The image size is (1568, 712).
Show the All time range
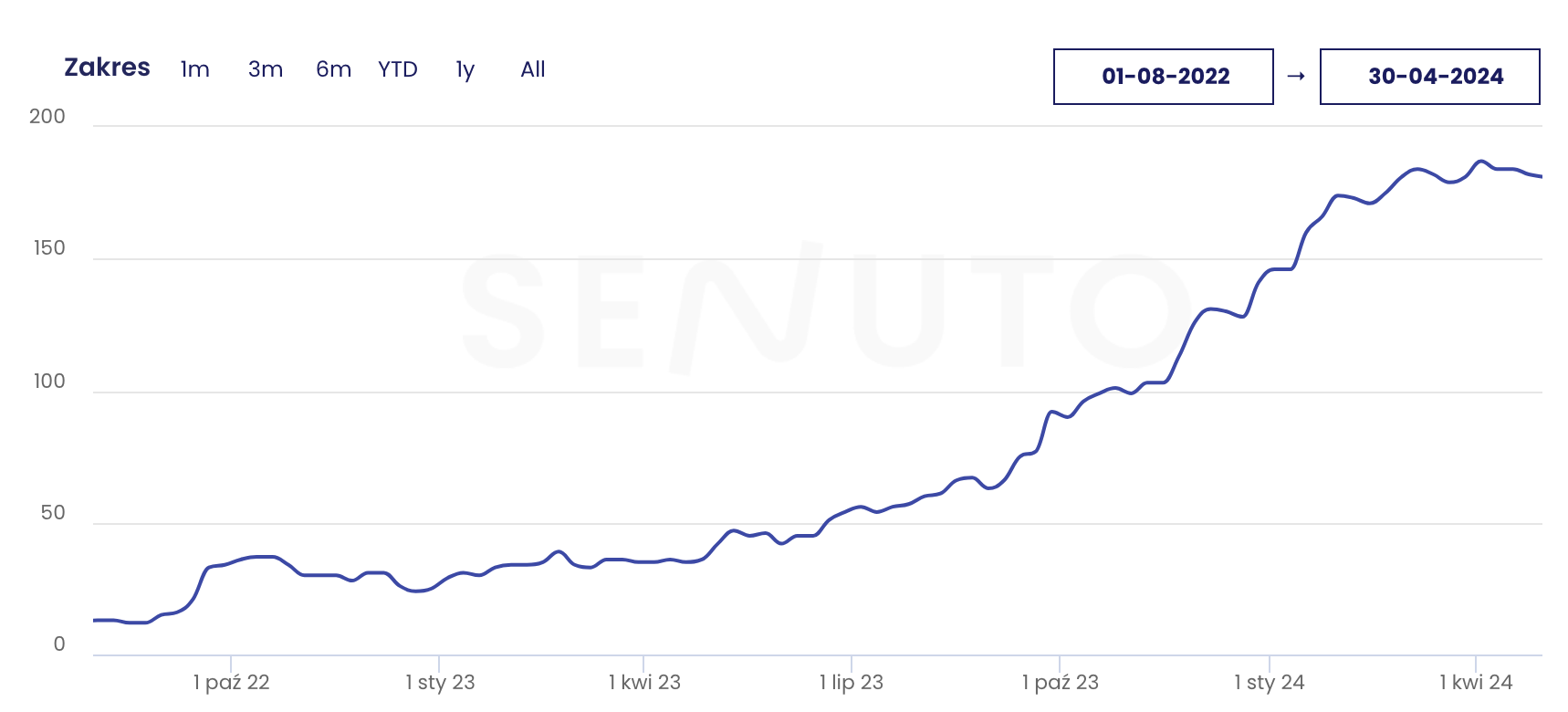(533, 69)
